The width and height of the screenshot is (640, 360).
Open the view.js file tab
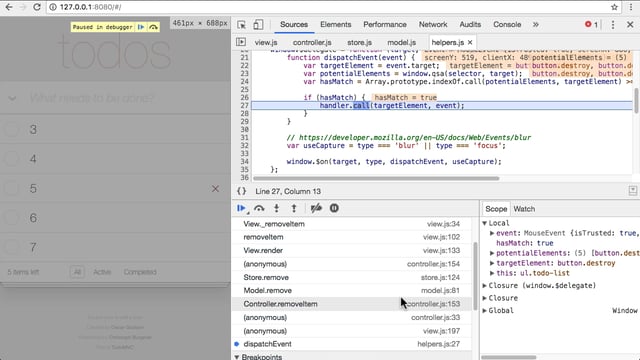[266, 42]
